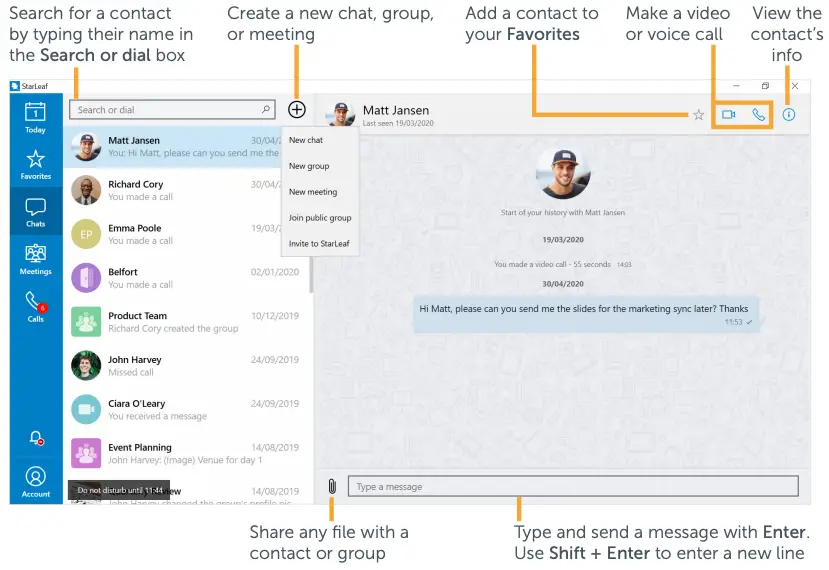Open the Account section

tap(35, 482)
